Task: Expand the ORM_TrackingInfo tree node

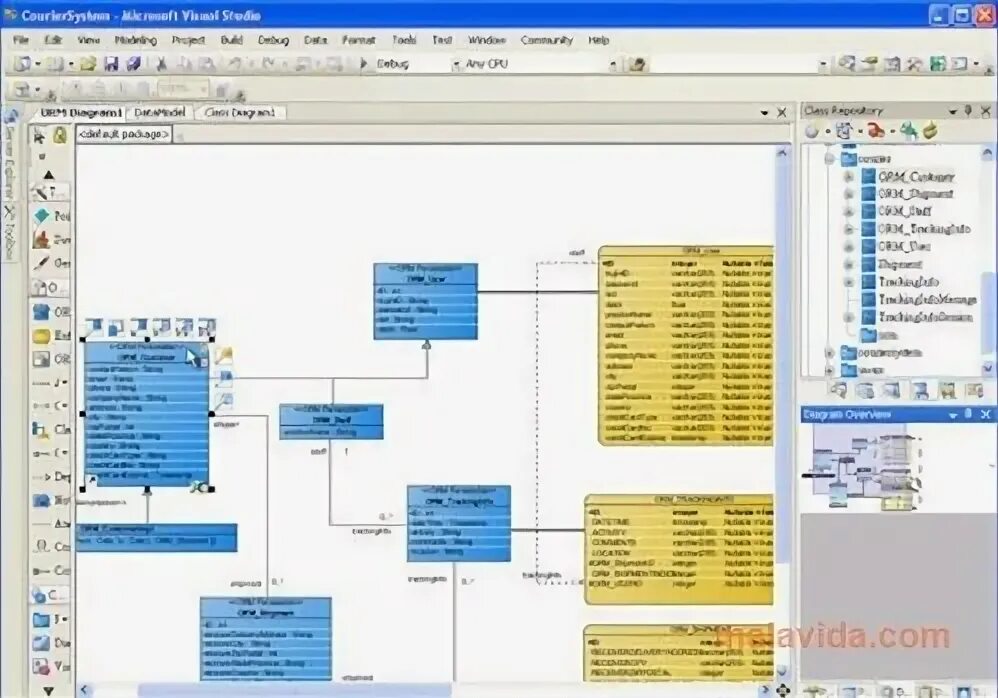Action: (x=848, y=228)
